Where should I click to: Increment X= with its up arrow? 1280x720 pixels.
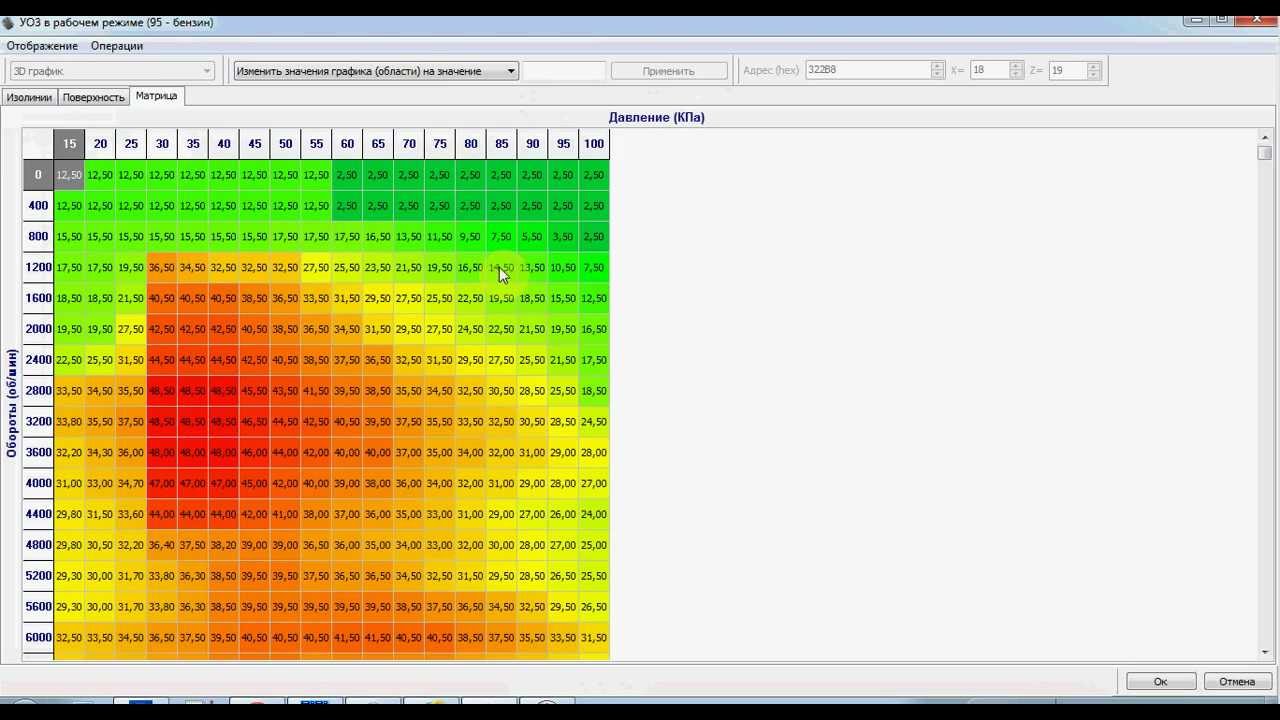(x=1016, y=66)
